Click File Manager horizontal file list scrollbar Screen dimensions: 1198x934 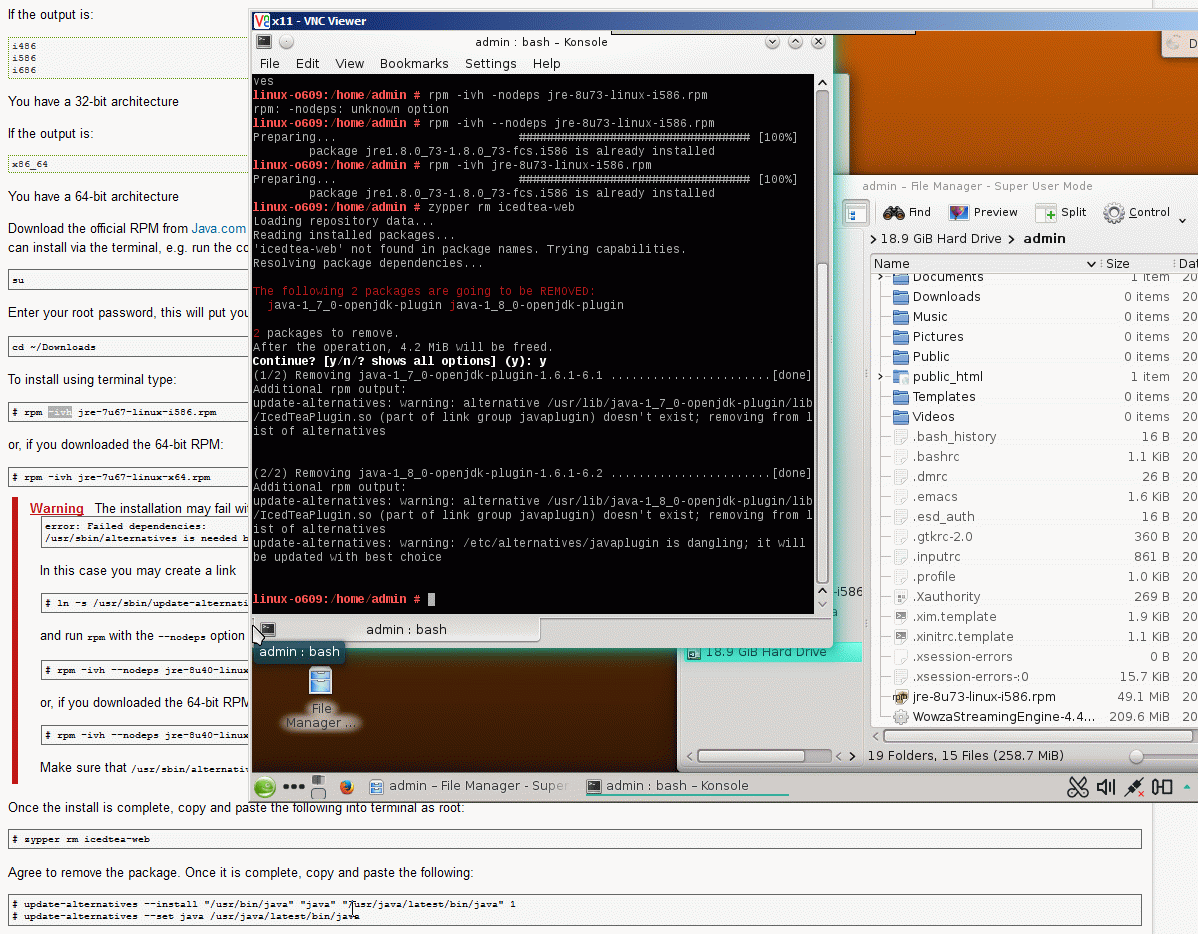[x=1038, y=736]
